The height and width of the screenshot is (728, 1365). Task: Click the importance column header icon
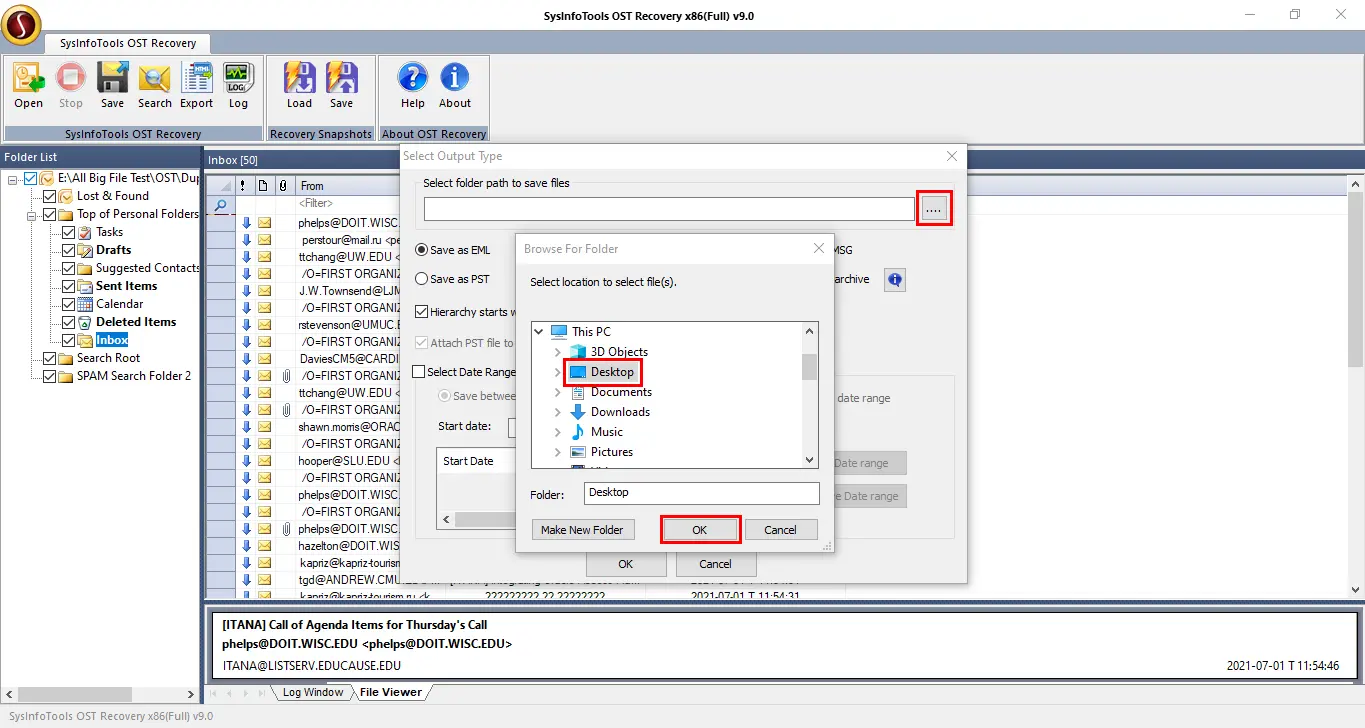coord(243,186)
